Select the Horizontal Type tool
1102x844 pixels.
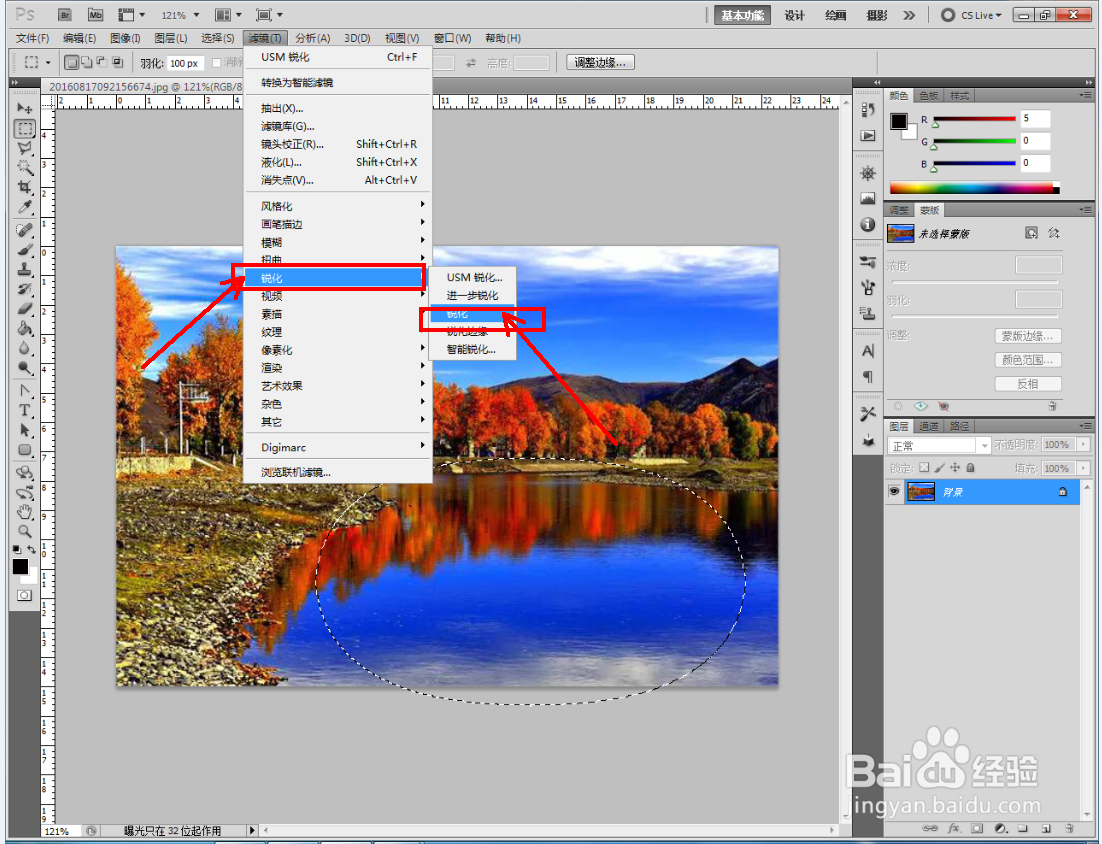25,410
